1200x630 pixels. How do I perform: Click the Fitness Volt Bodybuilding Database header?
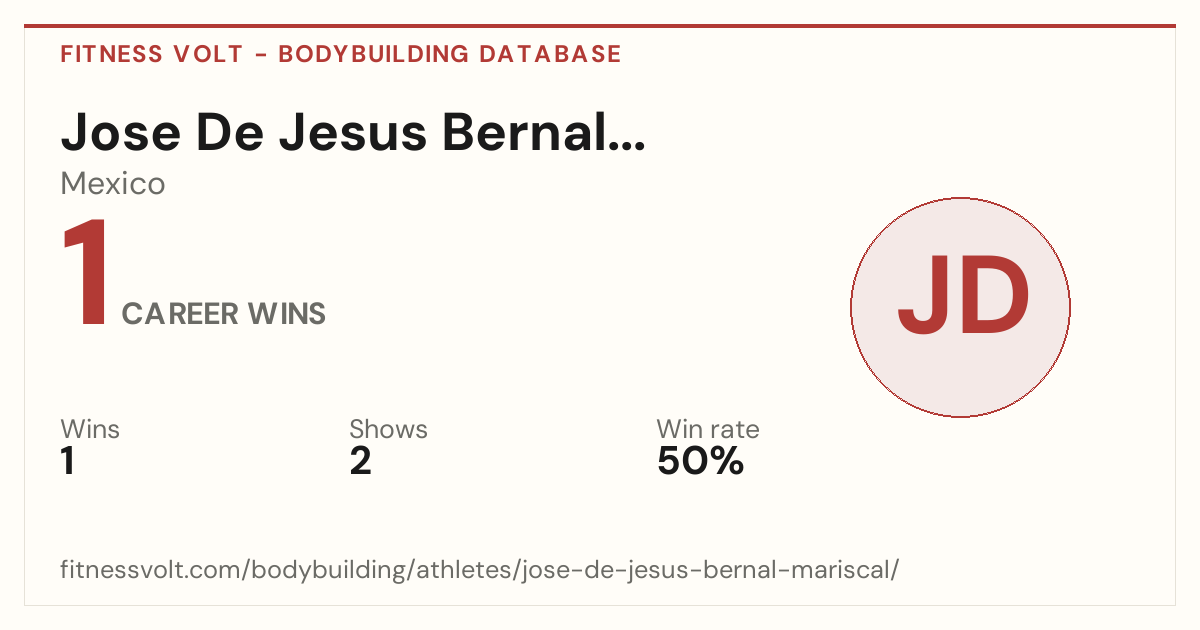click(341, 54)
